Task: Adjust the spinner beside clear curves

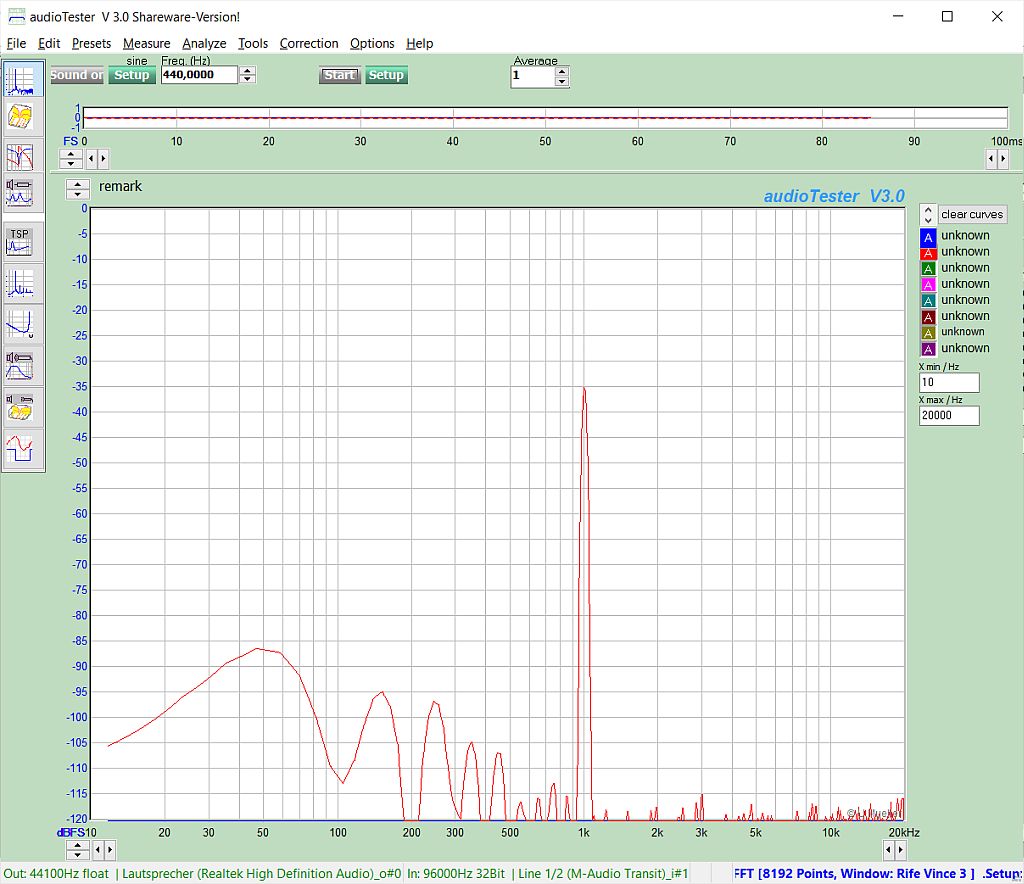Action: tap(928, 214)
